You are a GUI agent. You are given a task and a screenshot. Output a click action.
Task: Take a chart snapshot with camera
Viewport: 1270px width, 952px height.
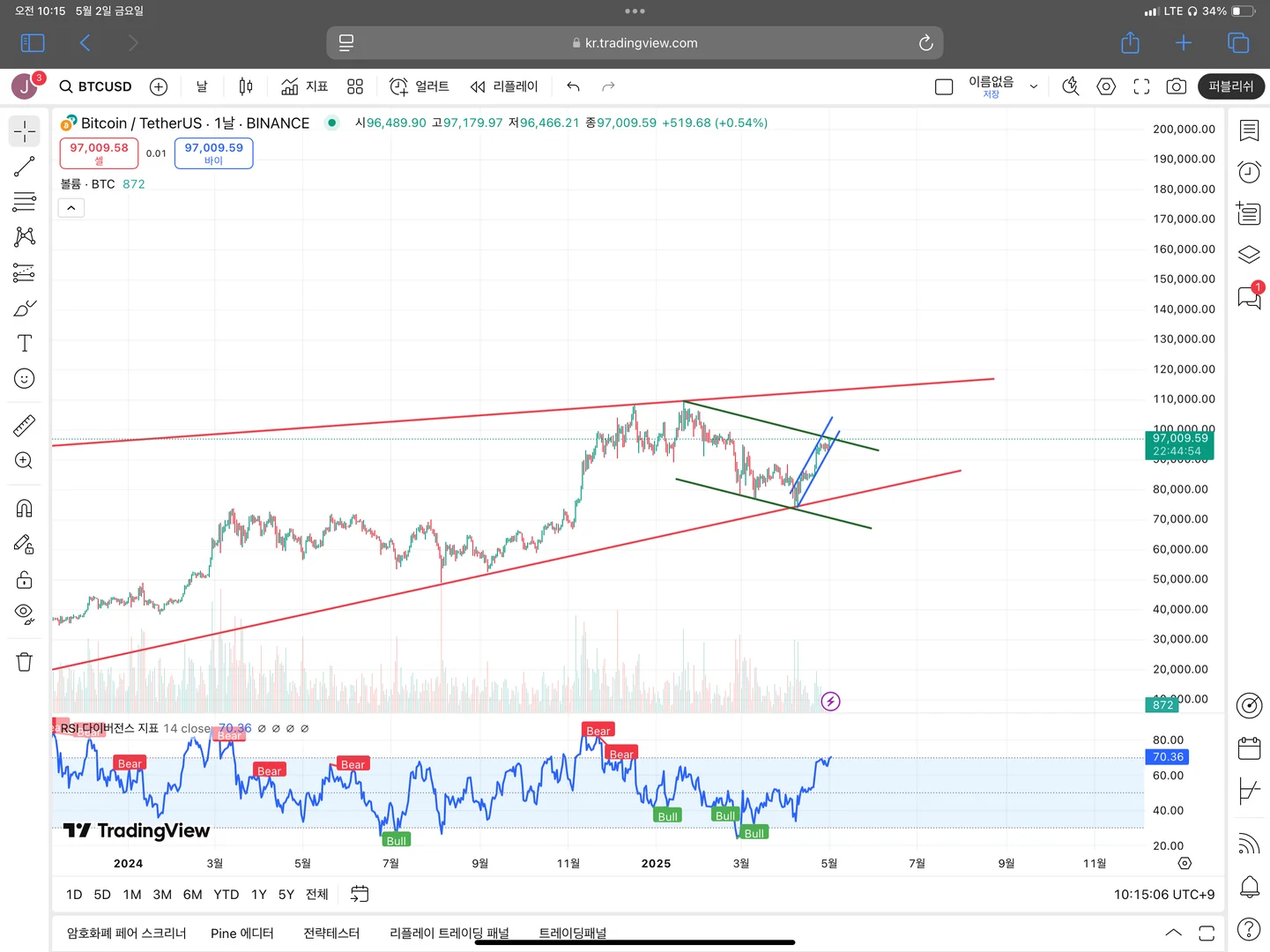[x=1176, y=86]
